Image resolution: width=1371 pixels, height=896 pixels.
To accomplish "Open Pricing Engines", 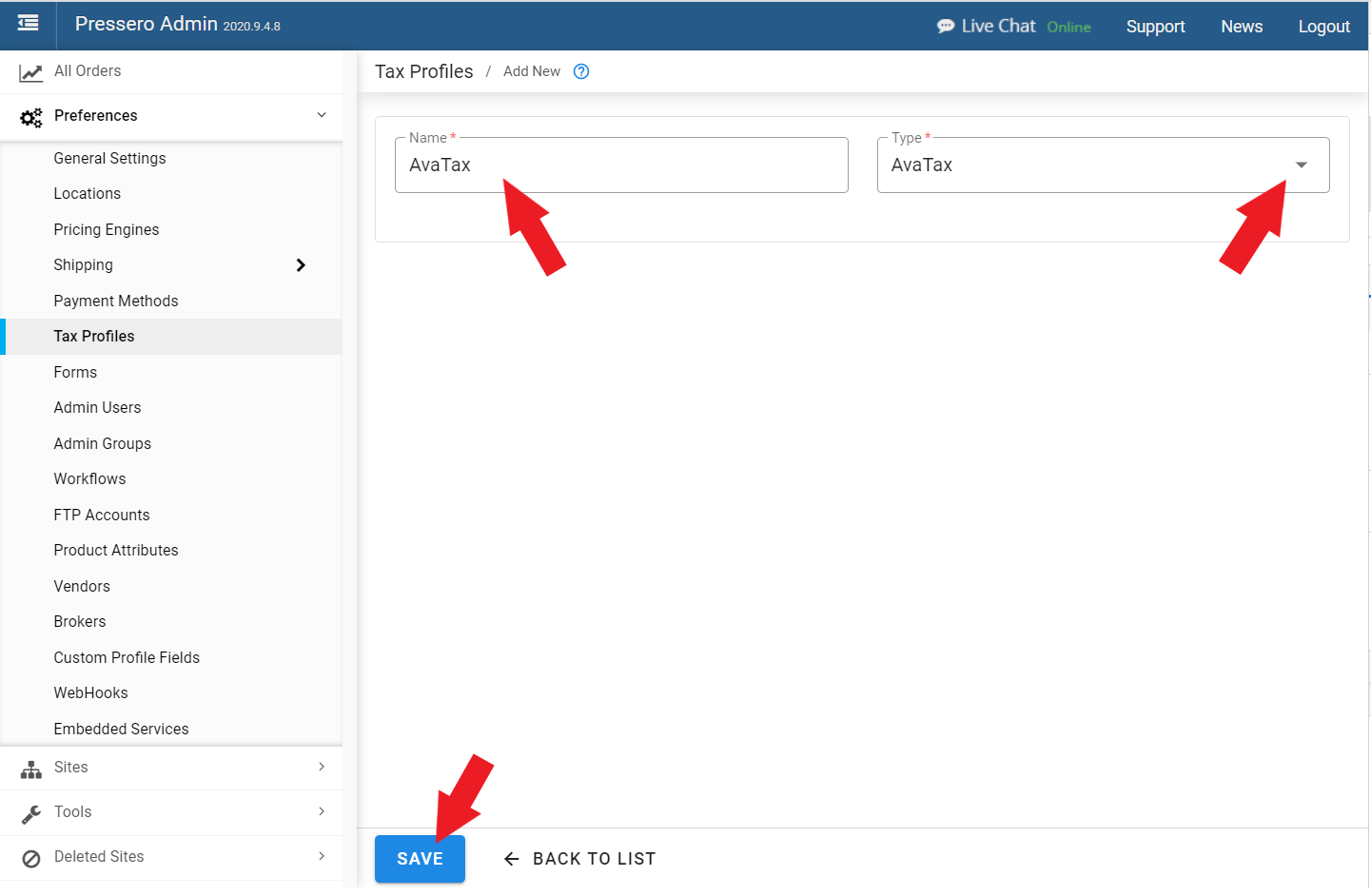I will (106, 230).
